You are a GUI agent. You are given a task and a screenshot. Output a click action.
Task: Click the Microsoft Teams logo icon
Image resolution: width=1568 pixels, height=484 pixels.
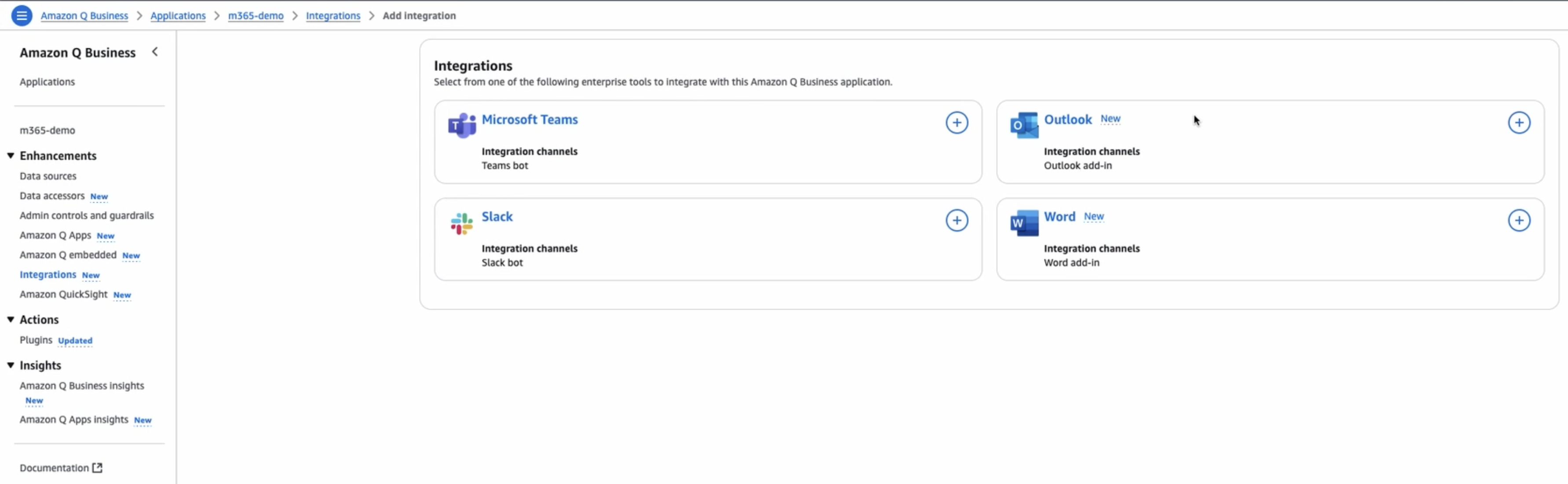[x=461, y=125]
